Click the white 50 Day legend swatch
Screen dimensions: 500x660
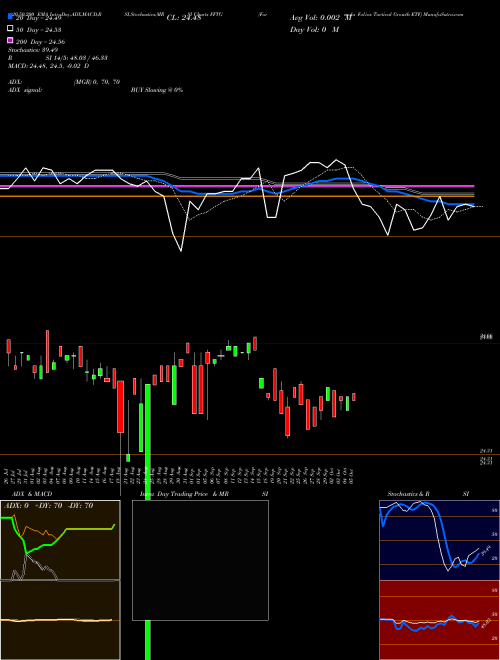point(10,29)
